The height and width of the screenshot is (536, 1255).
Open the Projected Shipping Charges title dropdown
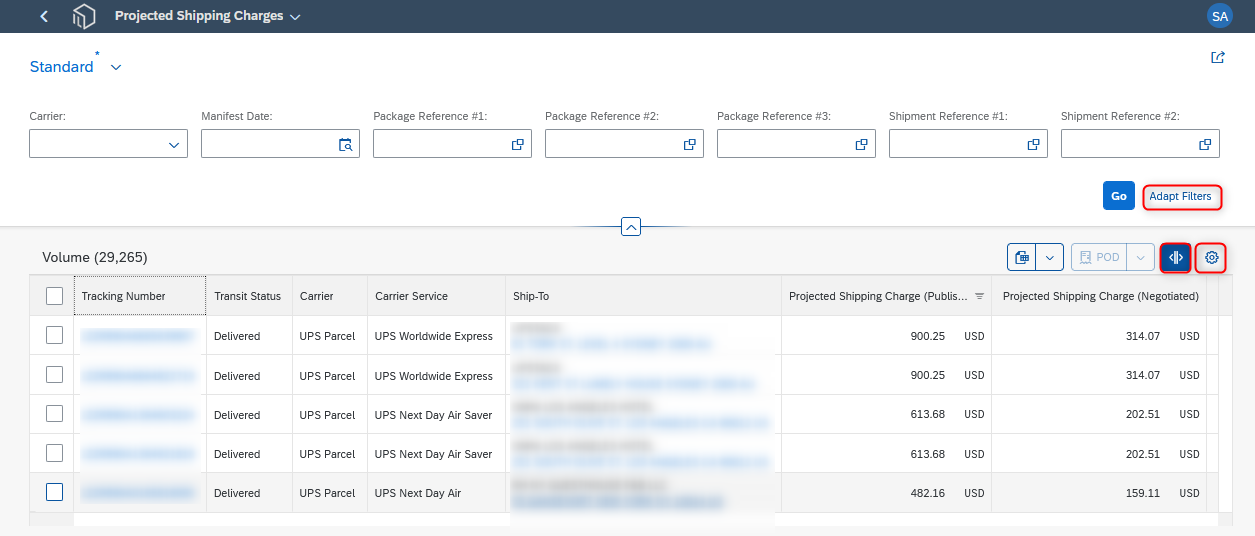[295, 17]
